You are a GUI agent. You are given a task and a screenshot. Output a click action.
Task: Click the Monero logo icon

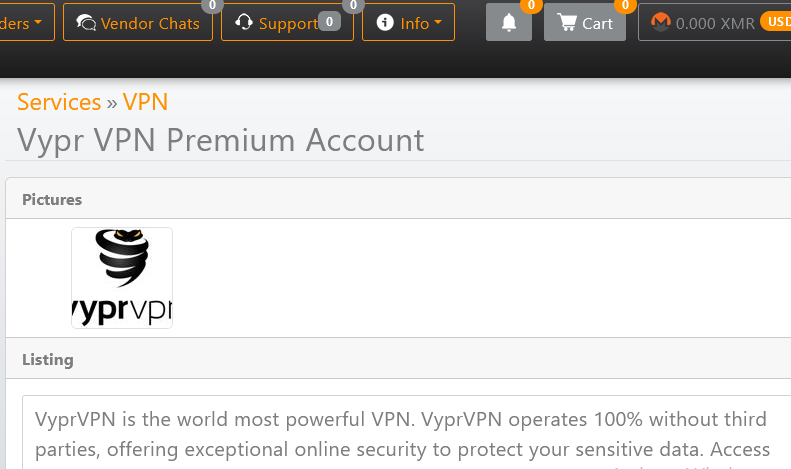(660, 23)
